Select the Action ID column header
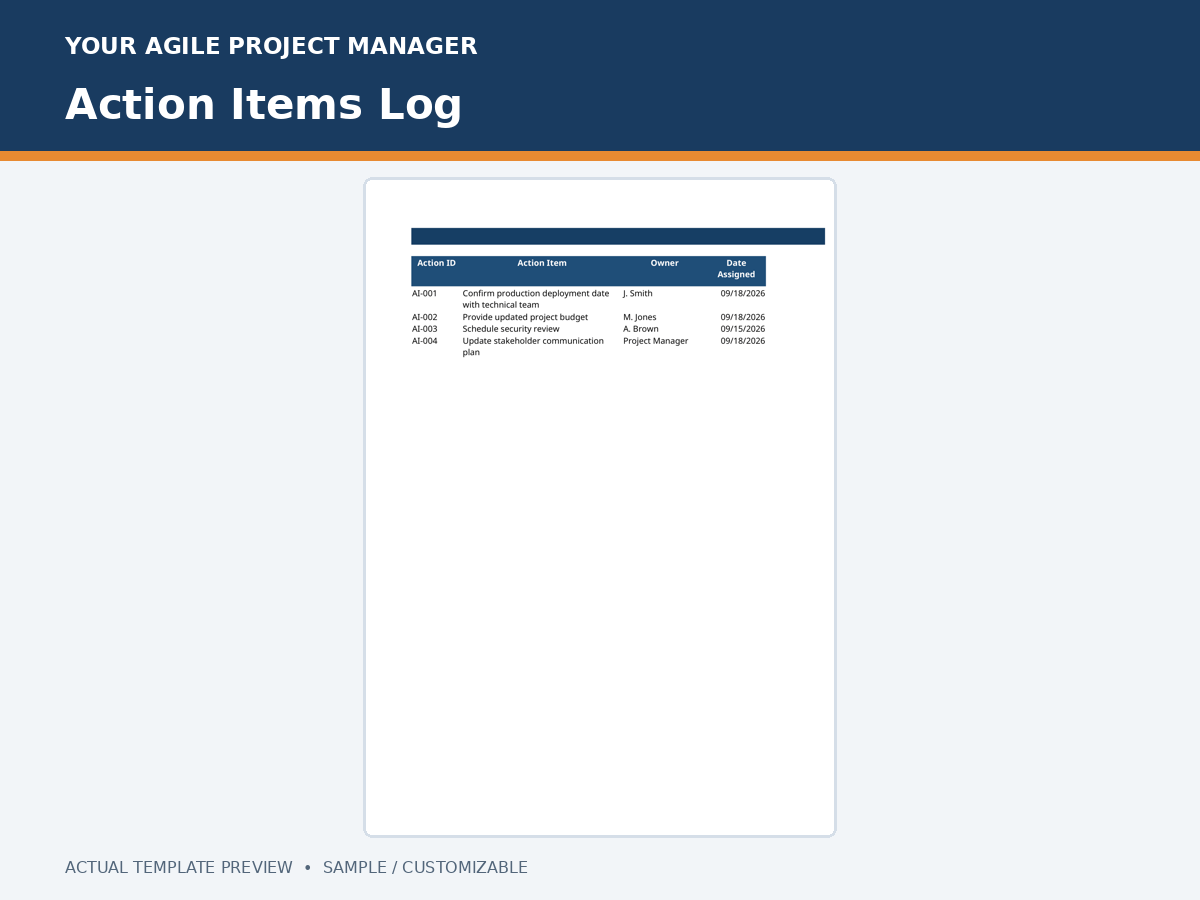The width and height of the screenshot is (1200, 900). 436,264
